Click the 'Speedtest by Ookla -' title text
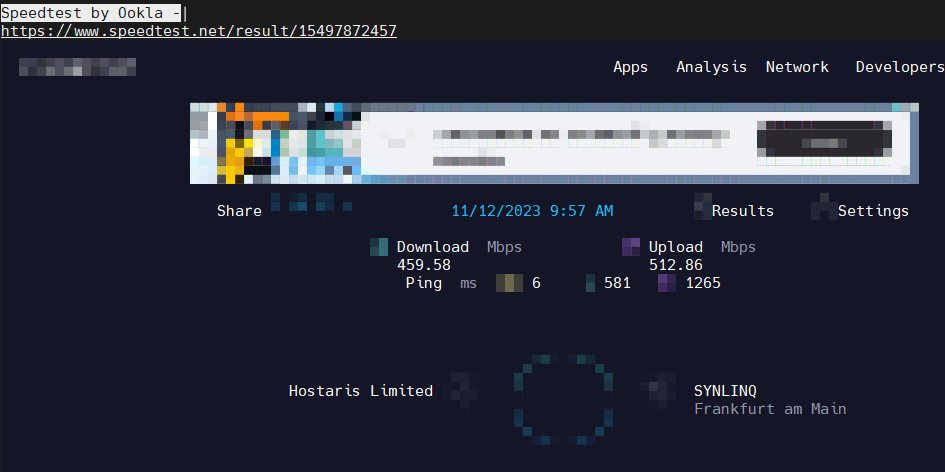Image resolution: width=945 pixels, height=472 pixels. 91,13
